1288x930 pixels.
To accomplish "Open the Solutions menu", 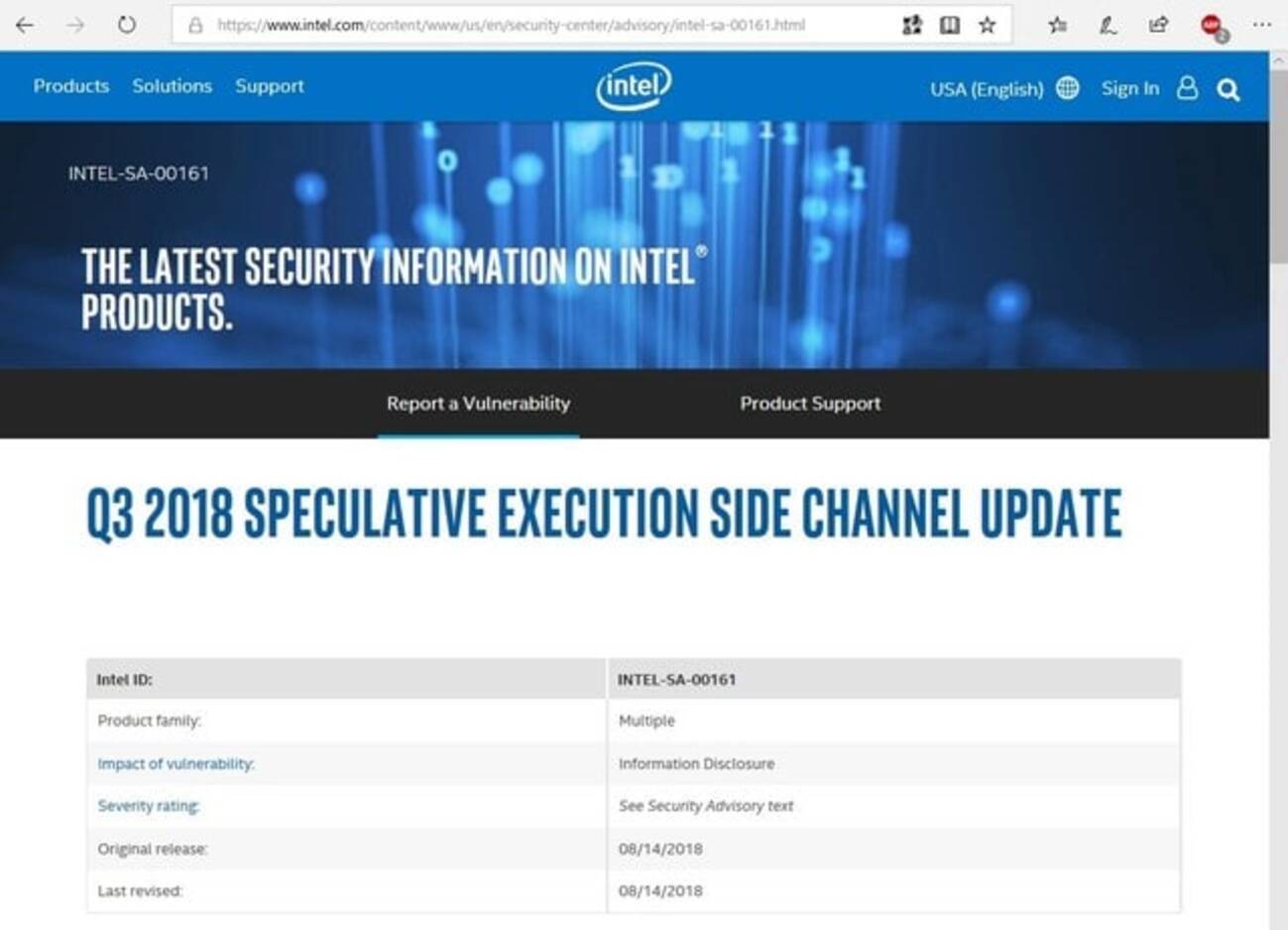I will tap(173, 86).
